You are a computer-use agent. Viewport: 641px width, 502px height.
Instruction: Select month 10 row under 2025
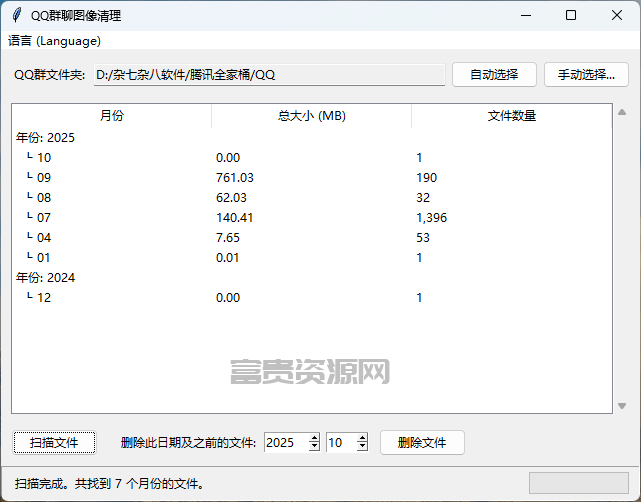point(312,158)
